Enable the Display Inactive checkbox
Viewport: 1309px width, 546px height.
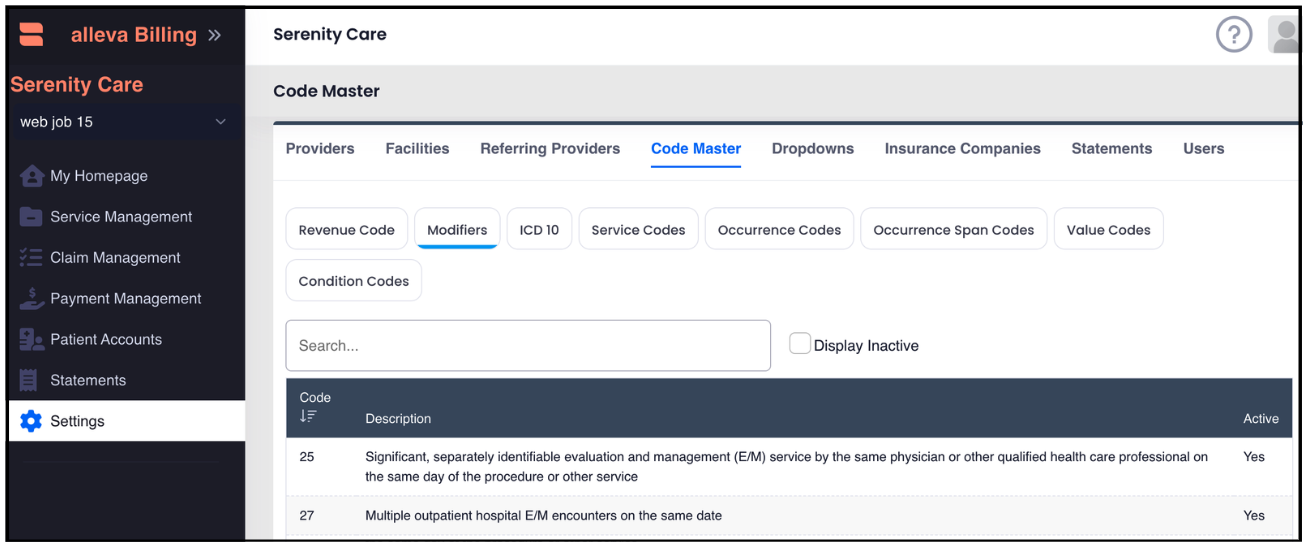800,344
